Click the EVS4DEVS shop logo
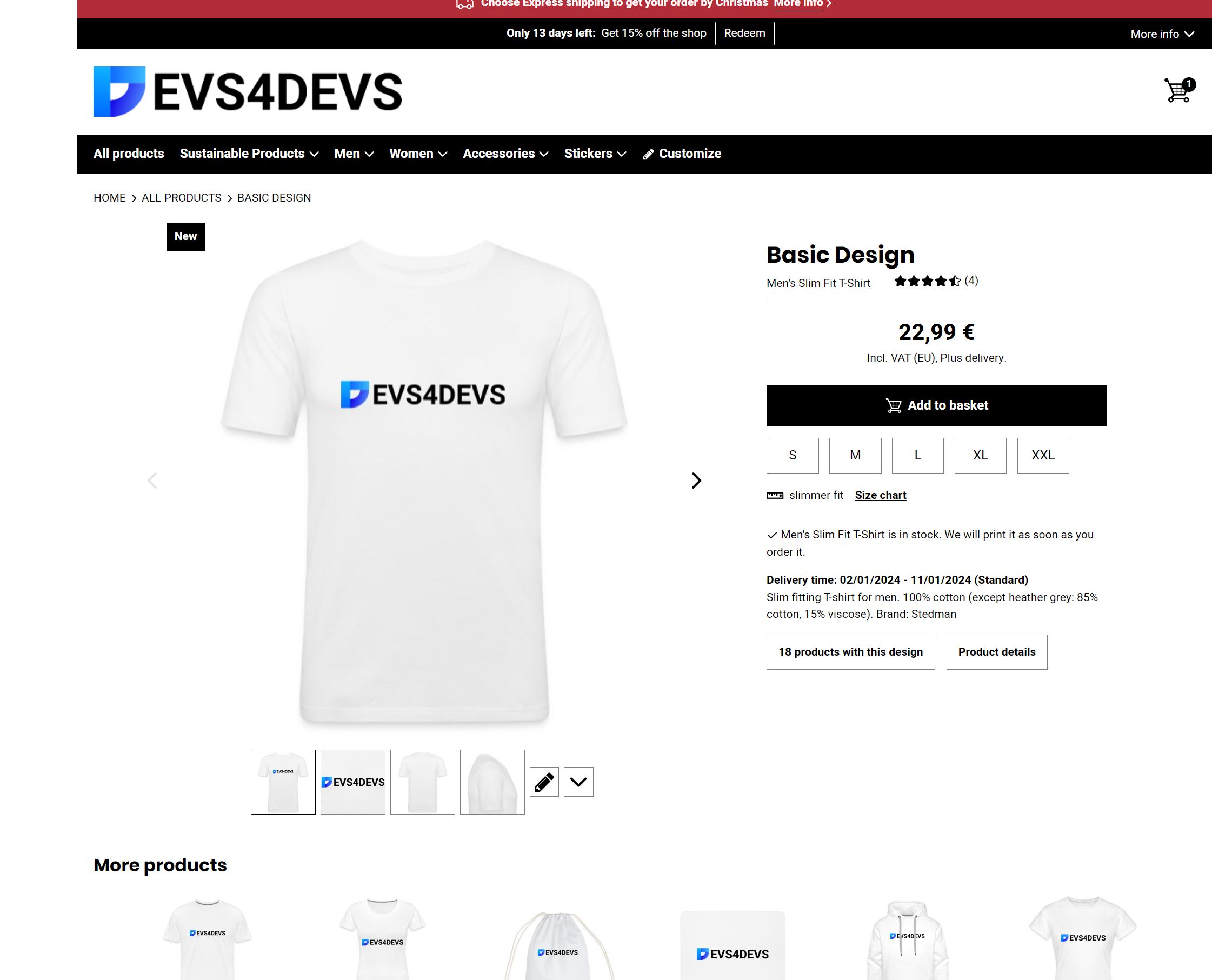This screenshot has height=980, width=1212. point(248,91)
